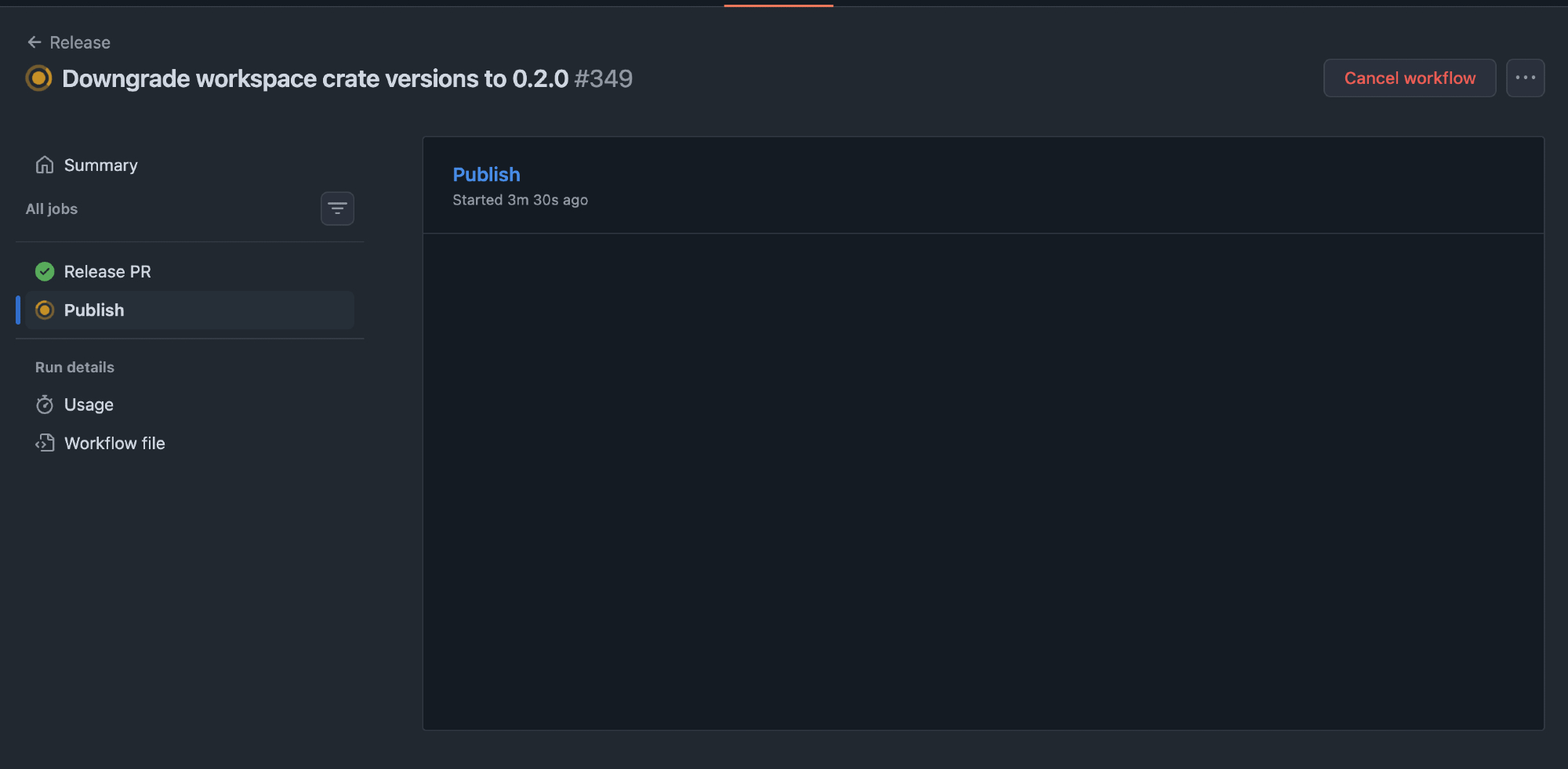Click the back arrow beside Release
Viewport: 1568px width, 769px height.
tap(34, 42)
